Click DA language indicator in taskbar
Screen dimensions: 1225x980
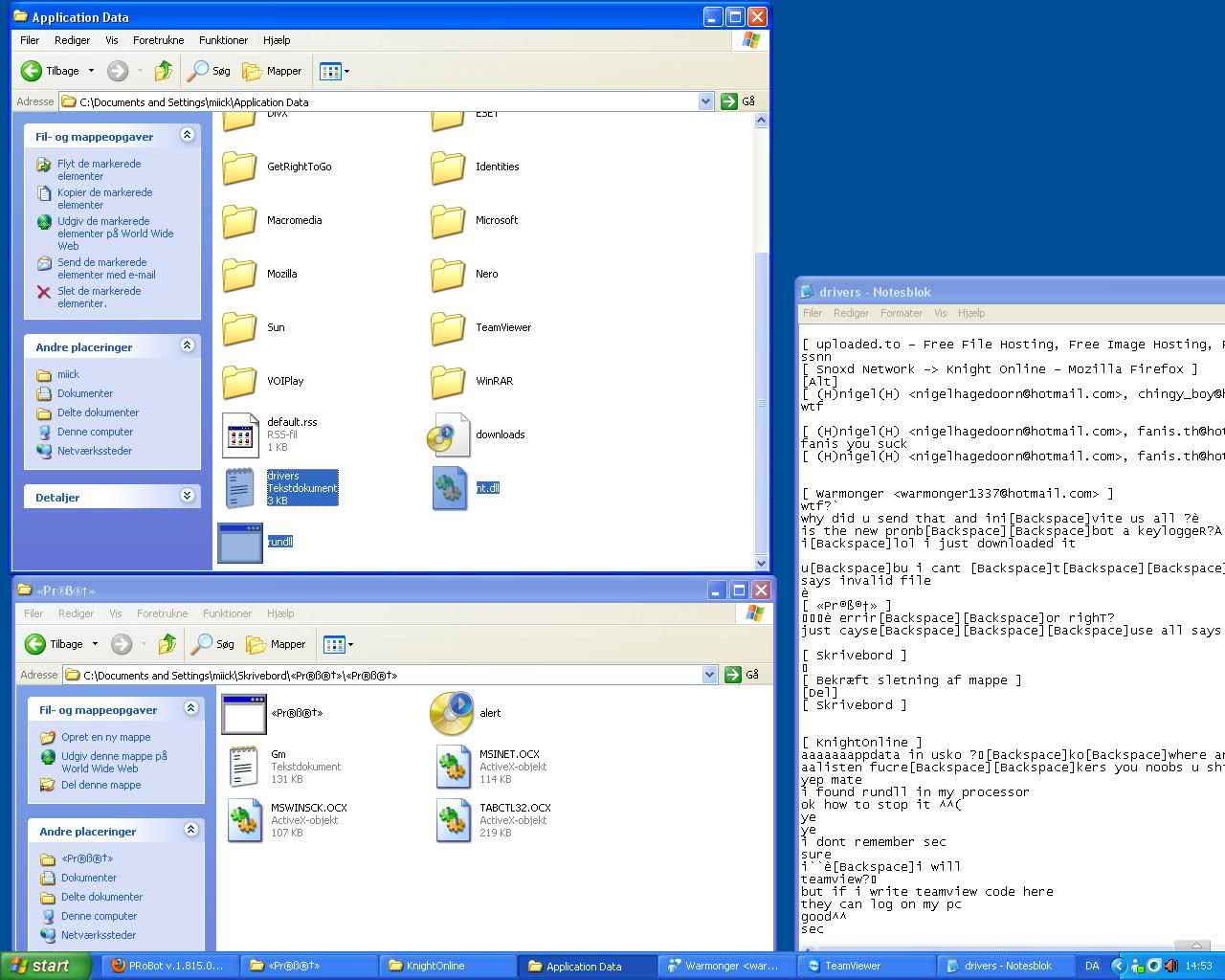pyautogui.click(x=1092, y=966)
